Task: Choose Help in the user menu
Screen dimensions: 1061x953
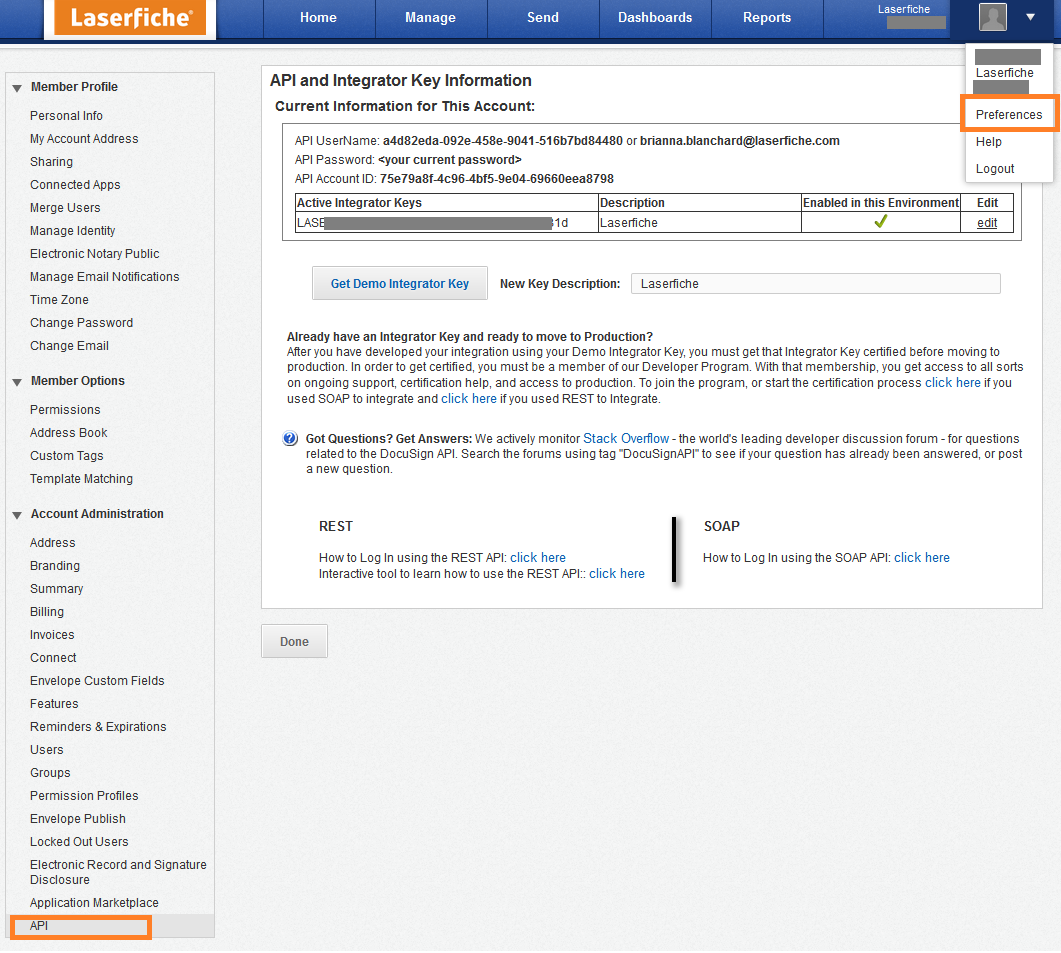Action: pos(989,141)
